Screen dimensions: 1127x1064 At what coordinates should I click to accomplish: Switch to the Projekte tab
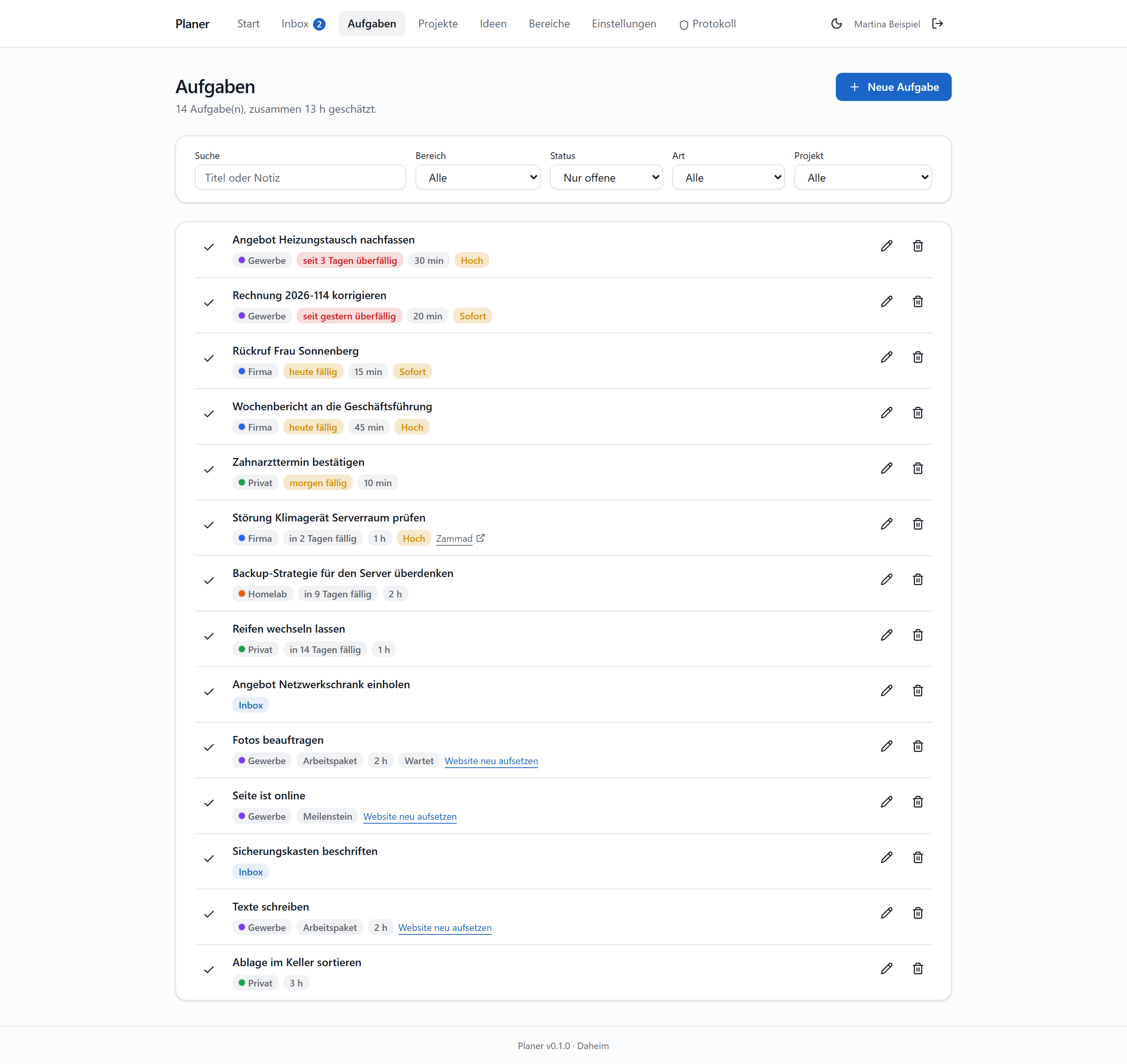pos(437,24)
